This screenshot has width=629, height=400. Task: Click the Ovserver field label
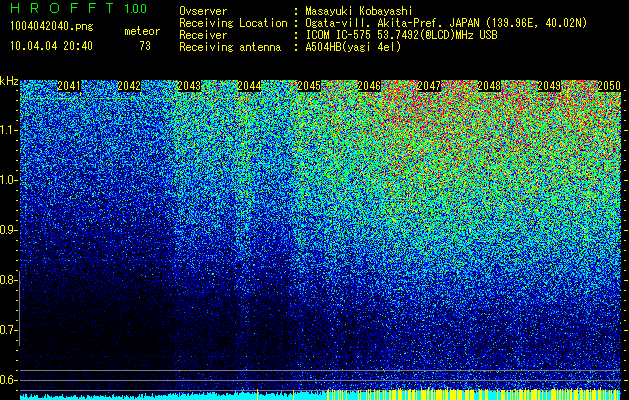pyautogui.click(x=203, y=11)
